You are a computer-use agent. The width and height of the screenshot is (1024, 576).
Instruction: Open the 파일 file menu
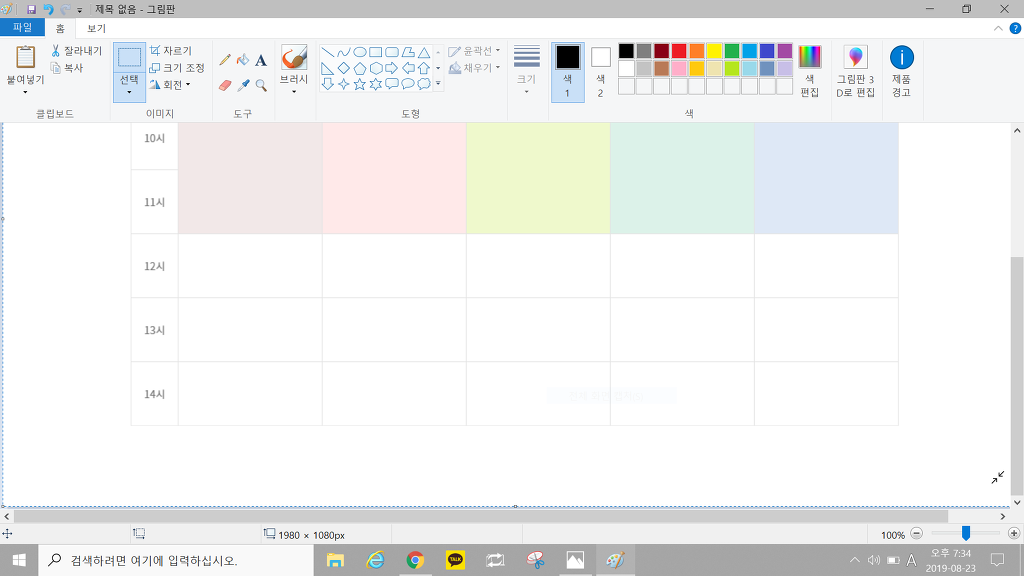[22, 27]
